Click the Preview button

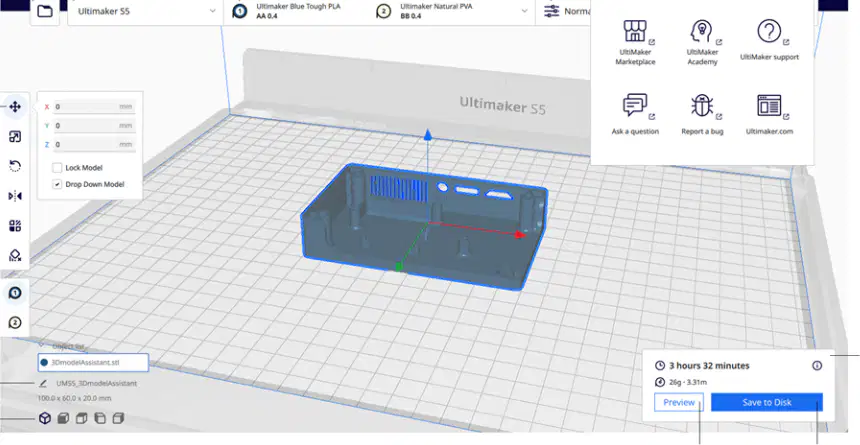tap(679, 402)
